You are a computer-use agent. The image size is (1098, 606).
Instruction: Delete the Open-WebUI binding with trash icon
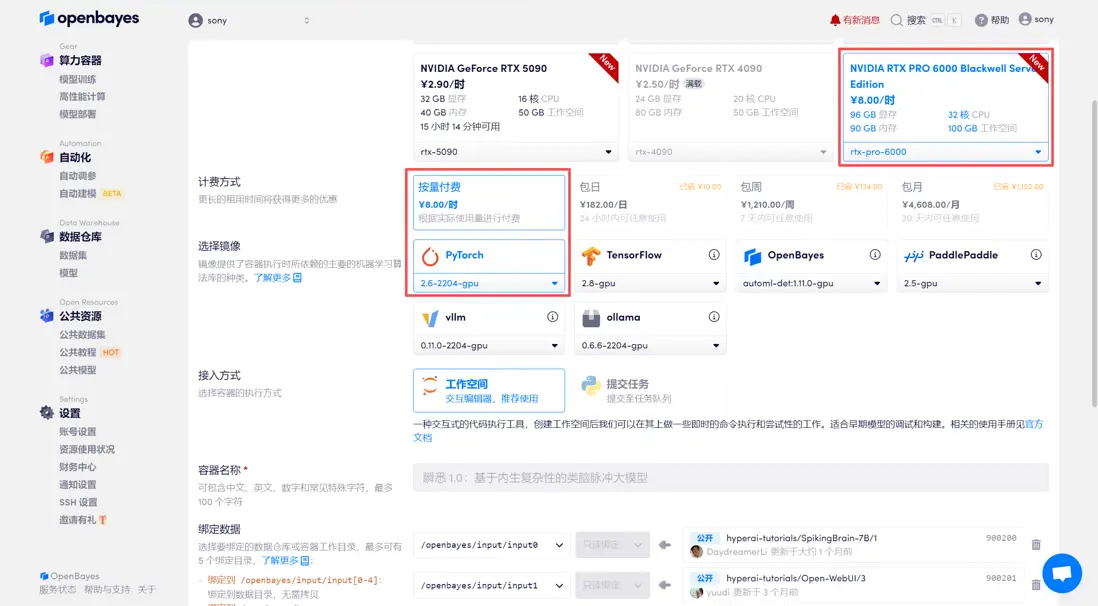1036,584
